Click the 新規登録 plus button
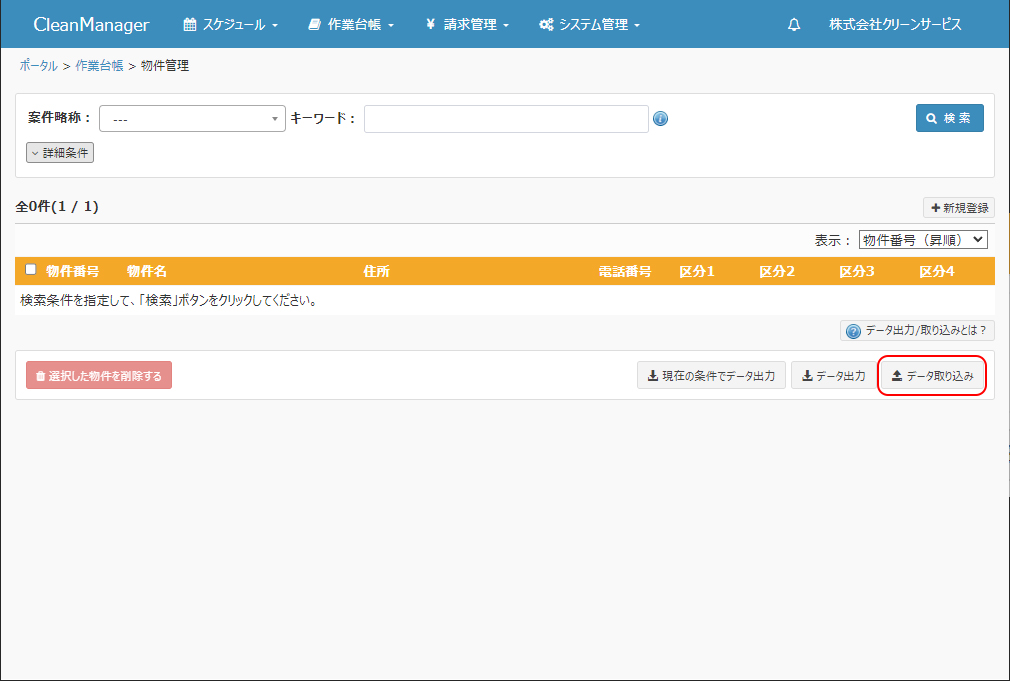 pyautogui.click(x=959, y=208)
